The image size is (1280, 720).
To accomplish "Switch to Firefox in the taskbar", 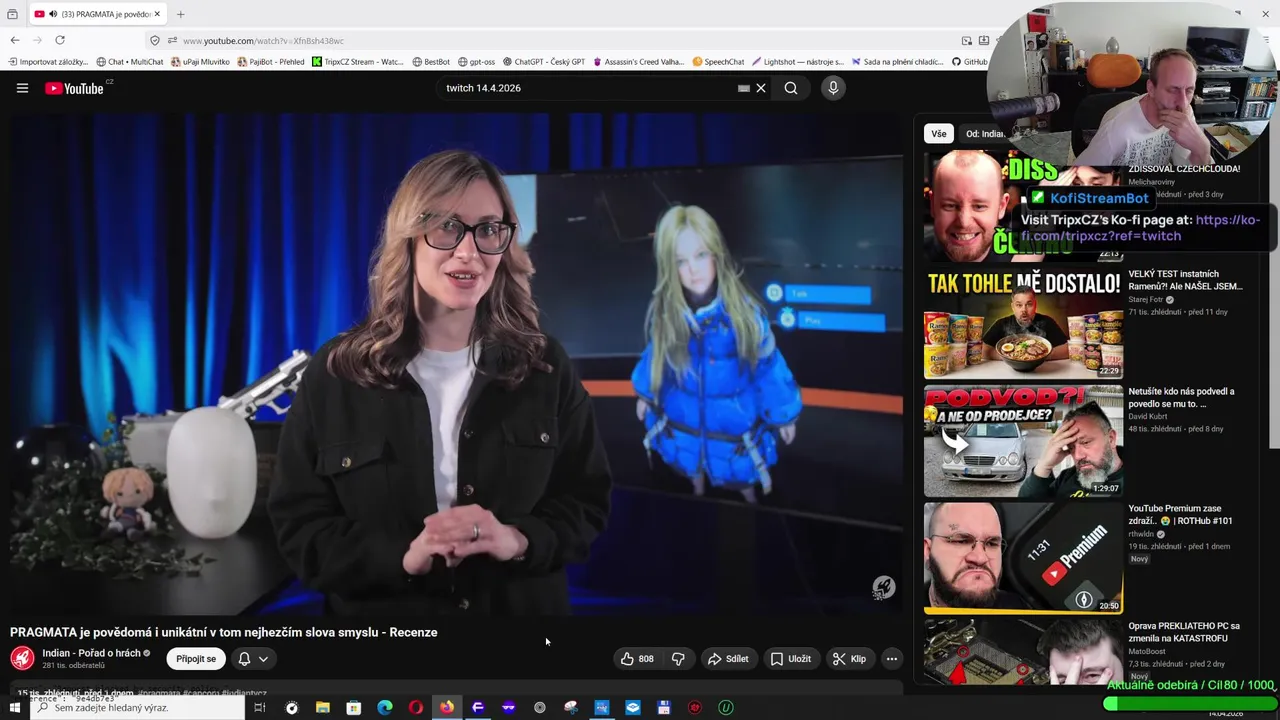I will 446,708.
